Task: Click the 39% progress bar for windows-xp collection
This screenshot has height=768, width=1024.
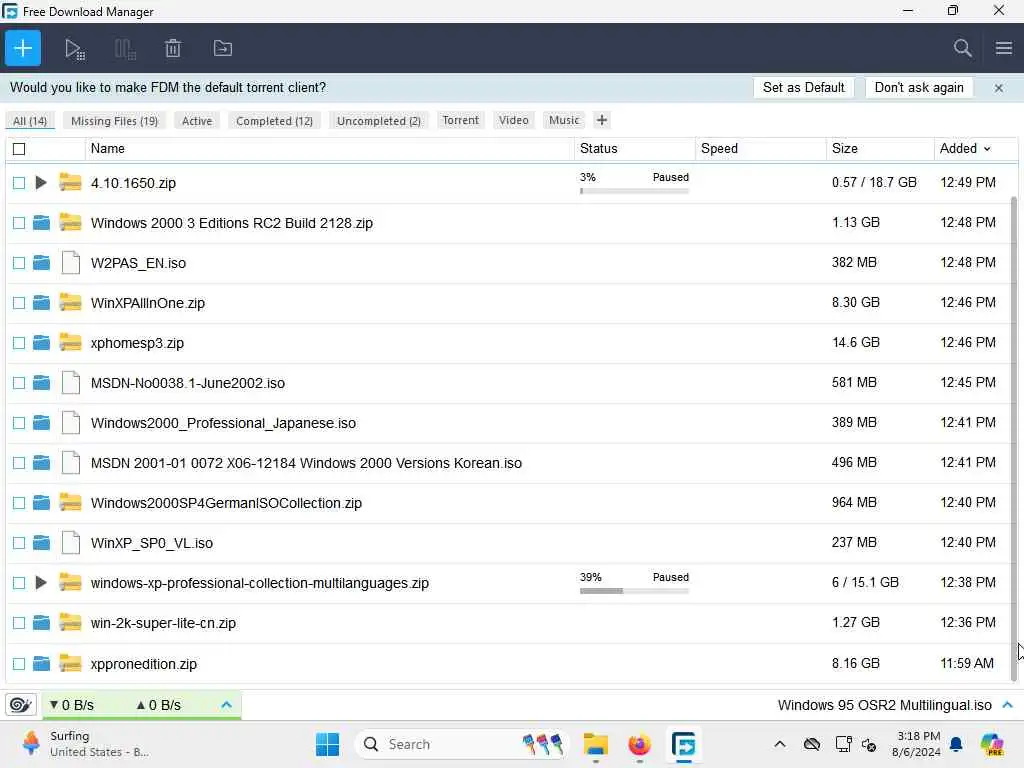Action: coord(634,591)
